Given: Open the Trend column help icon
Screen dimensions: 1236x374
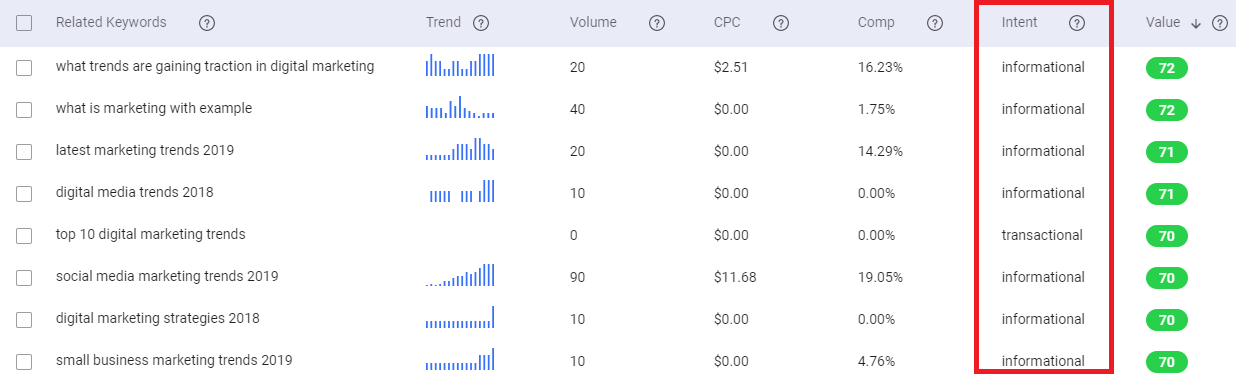Looking at the screenshot, I should [x=481, y=23].
